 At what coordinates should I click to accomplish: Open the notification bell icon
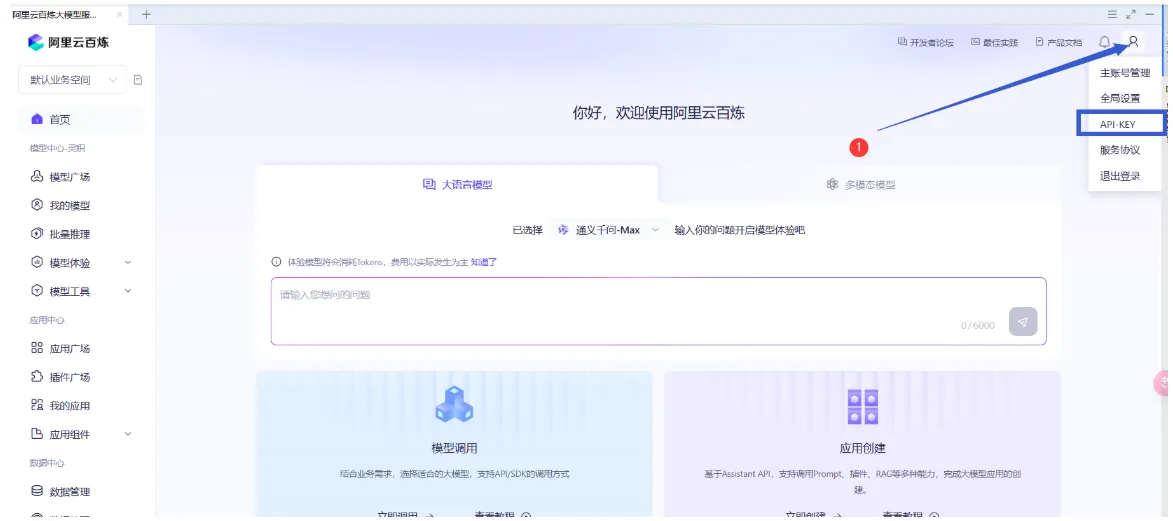tap(1105, 42)
